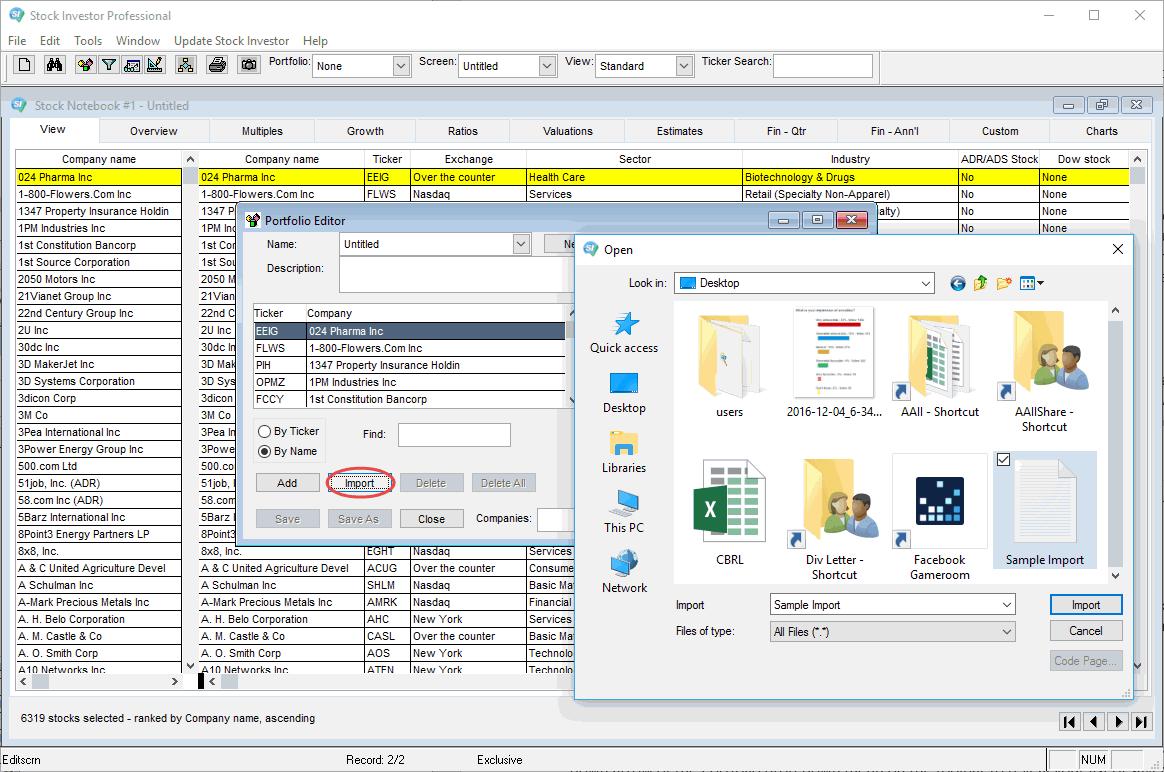This screenshot has height=772, width=1164.
Task: Click the circled Import button in Portfolio Editor
Action: click(360, 482)
